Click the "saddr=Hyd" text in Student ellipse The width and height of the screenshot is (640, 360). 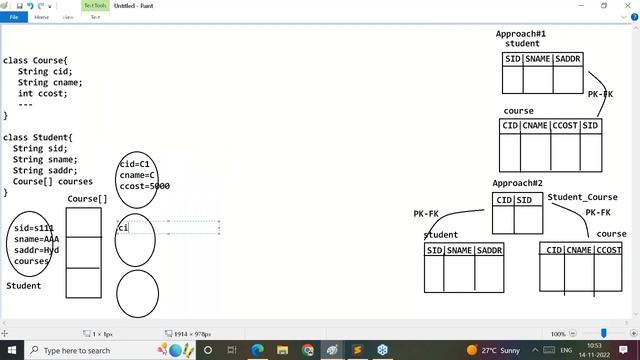click(x=36, y=250)
